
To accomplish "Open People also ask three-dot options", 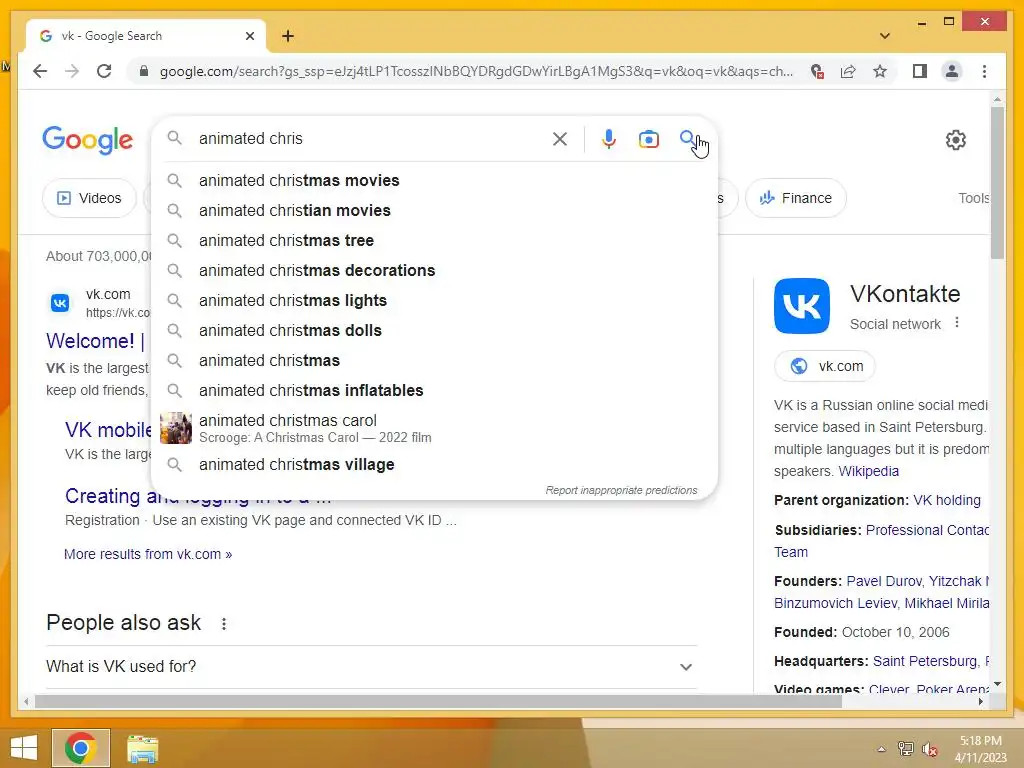I will coord(223,624).
